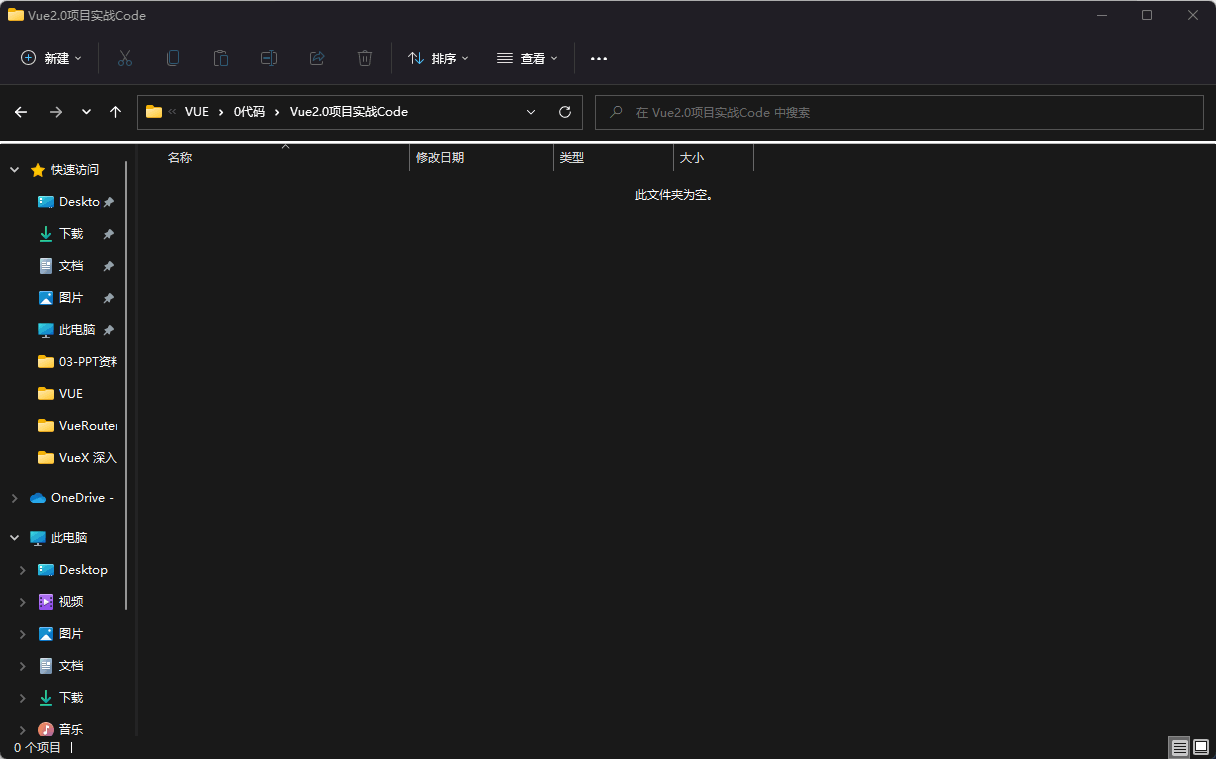Select Desktop under 此电脑

83,570
